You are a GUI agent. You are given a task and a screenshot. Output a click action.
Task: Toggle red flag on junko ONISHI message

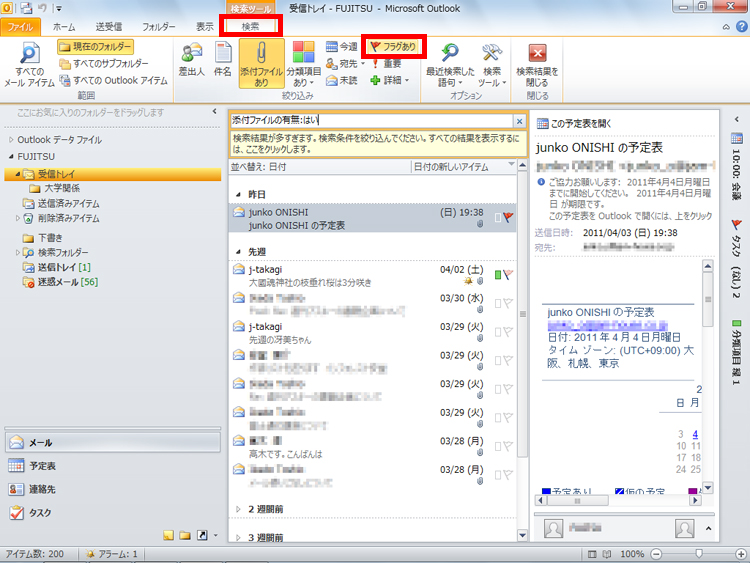click(x=508, y=217)
